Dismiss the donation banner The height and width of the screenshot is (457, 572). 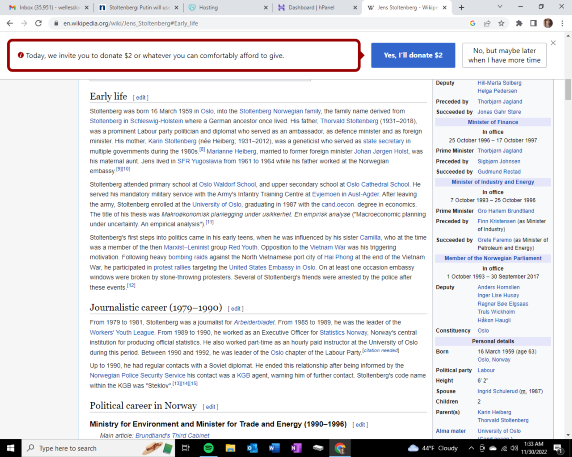(553, 43)
